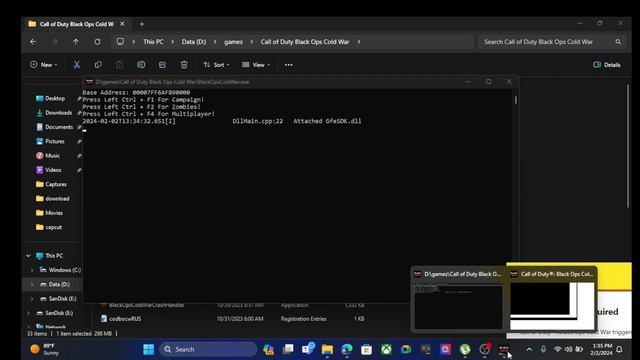Open the View dropdown
This screenshot has height=360, width=640.
(256, 65)
